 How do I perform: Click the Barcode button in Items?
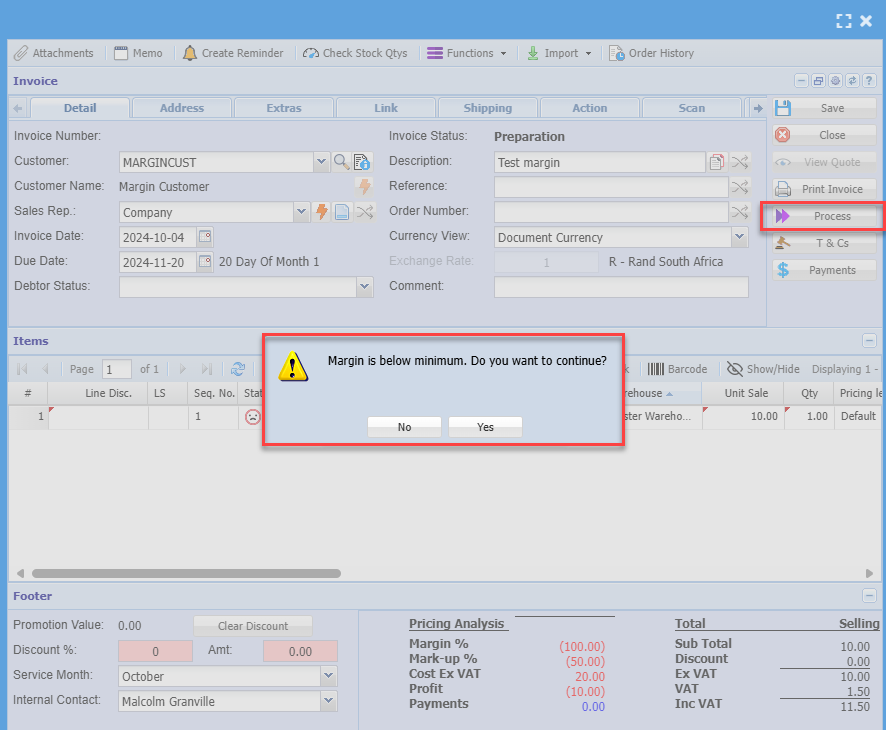click(677, 369)
